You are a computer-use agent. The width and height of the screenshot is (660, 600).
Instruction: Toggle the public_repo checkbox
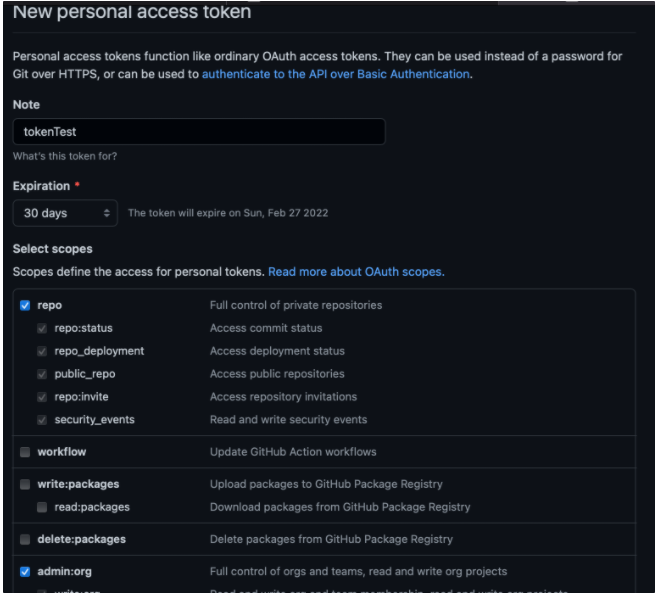[42, 374]
